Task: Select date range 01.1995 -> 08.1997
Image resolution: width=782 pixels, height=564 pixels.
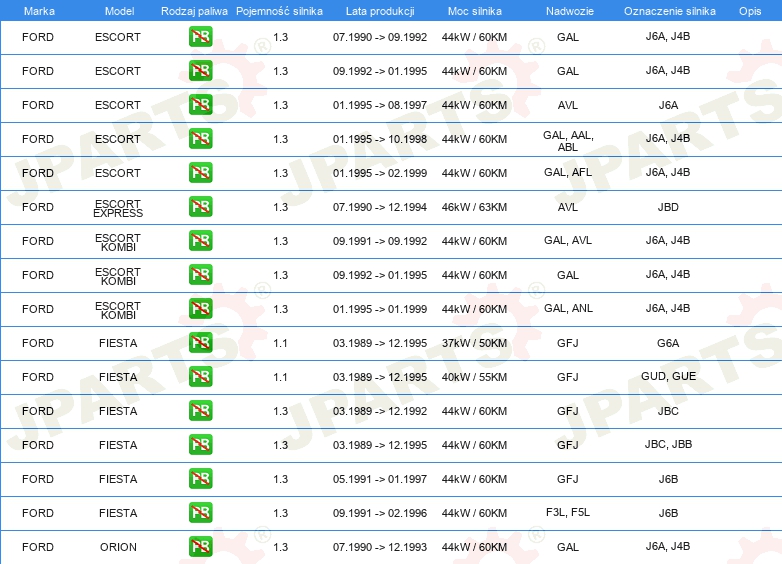Action: point(380,105)
